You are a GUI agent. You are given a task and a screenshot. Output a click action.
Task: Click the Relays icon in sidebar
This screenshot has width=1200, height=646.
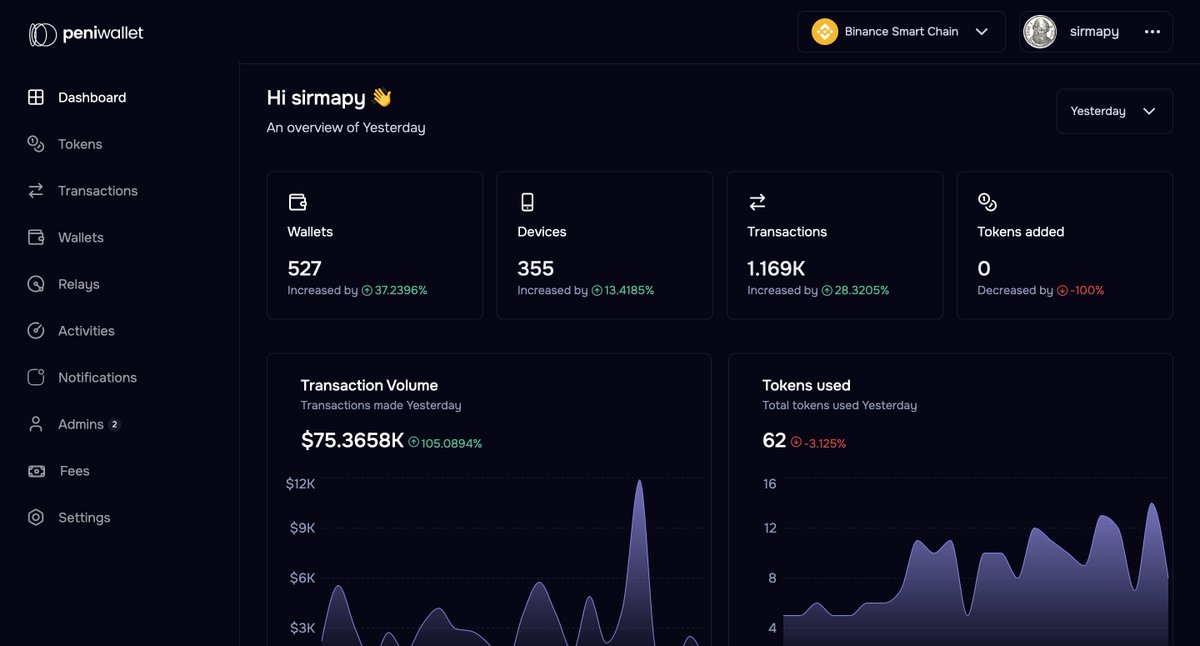(x=36, y=284)
